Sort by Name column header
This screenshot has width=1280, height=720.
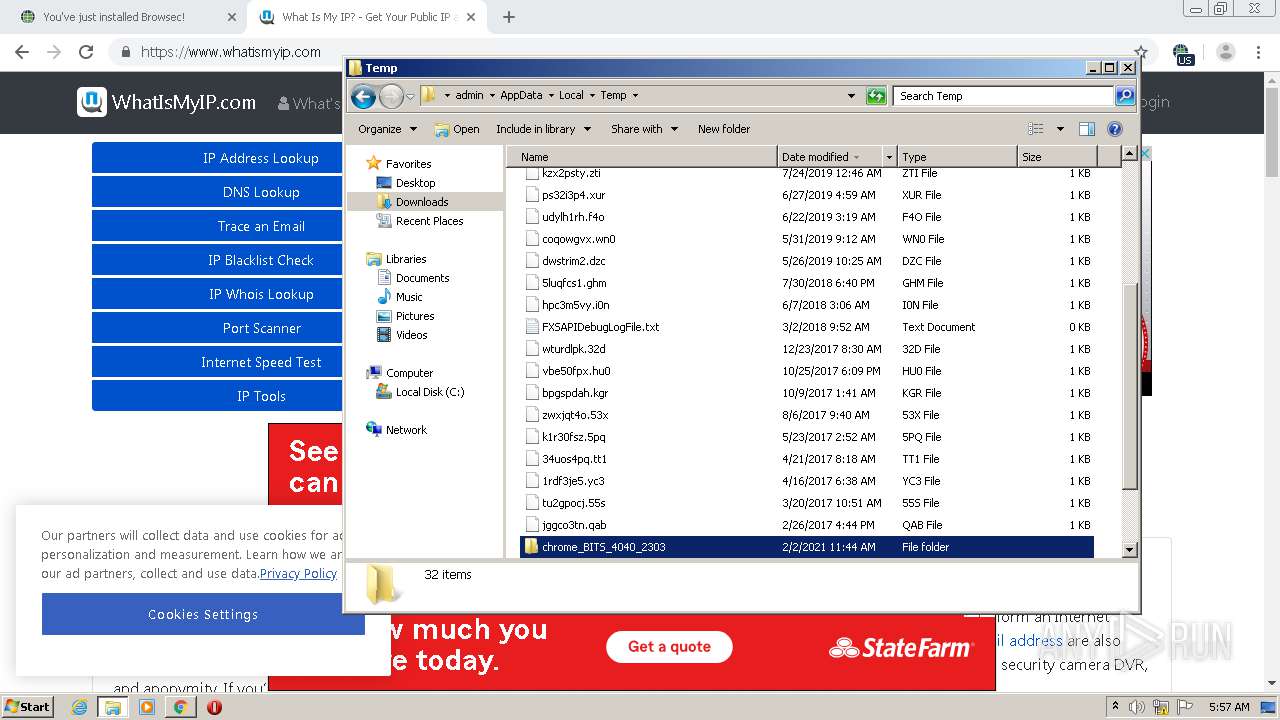[x=642, y=157]
